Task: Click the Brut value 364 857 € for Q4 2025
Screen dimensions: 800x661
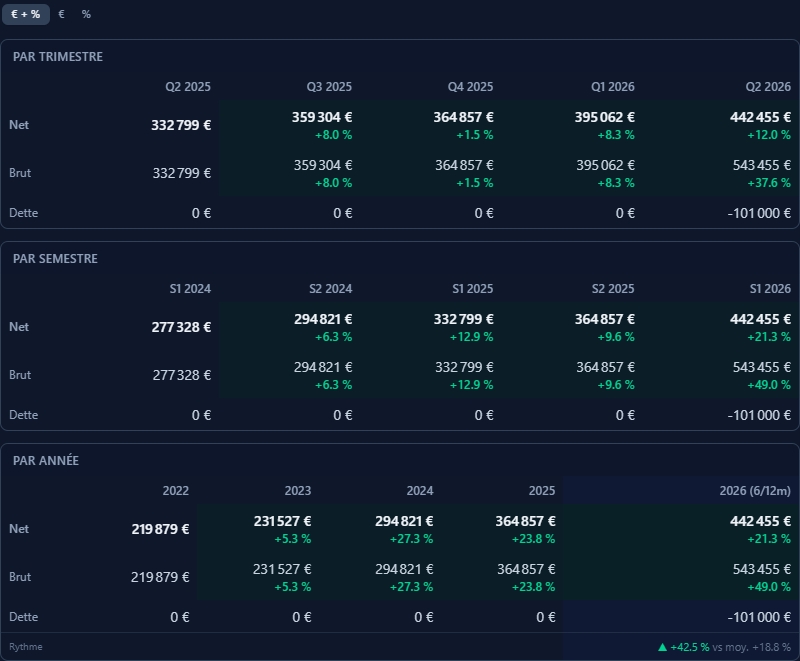Action: coord(464,165)
